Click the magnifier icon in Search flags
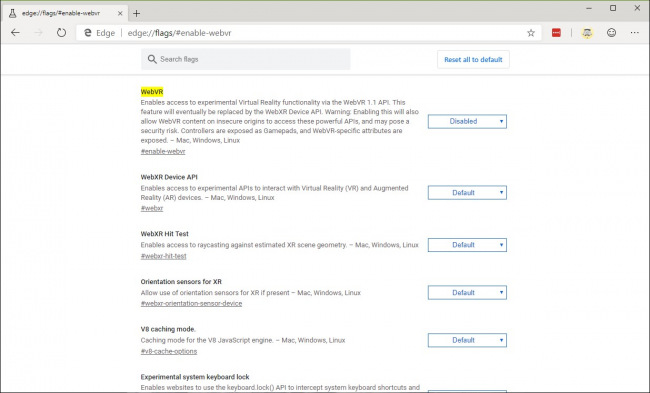The image size is (650, 393). pos(152,59)
